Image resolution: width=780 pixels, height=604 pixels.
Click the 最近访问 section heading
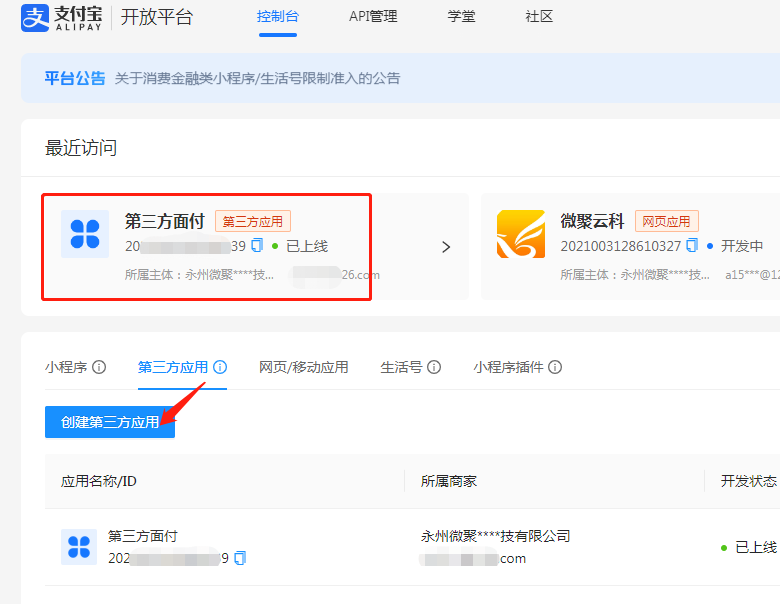pyautogui.click(x=81, y=148)
